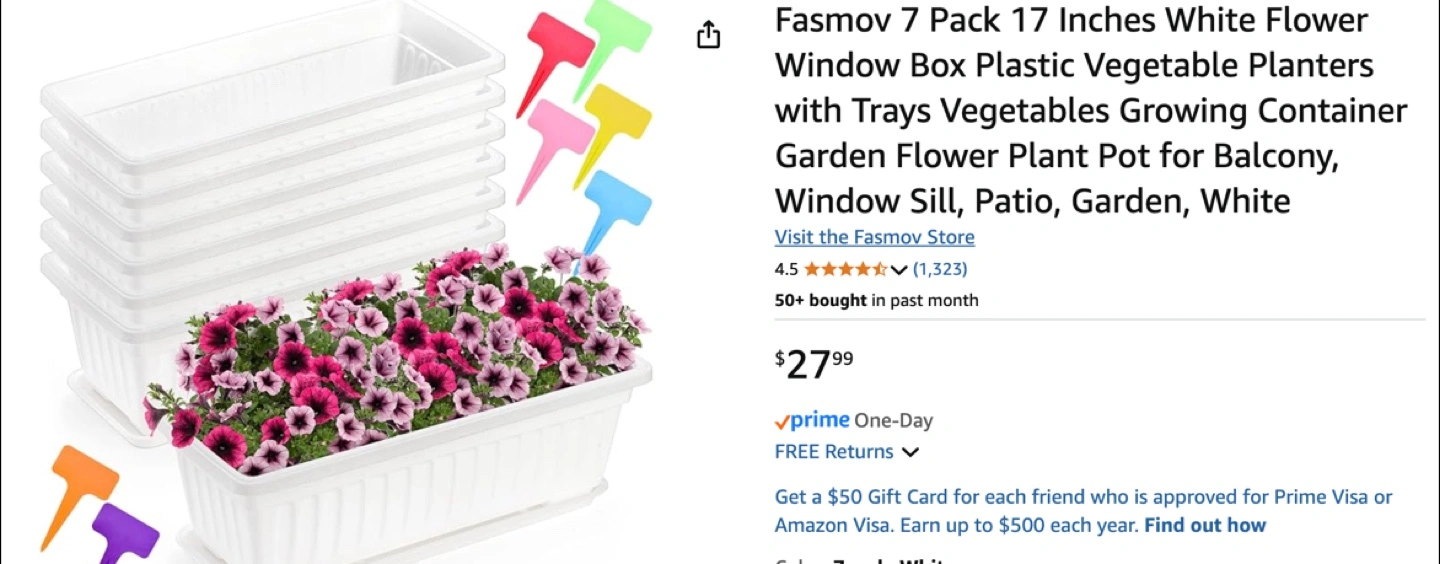Click the orange plant label at bottom left

82,480
